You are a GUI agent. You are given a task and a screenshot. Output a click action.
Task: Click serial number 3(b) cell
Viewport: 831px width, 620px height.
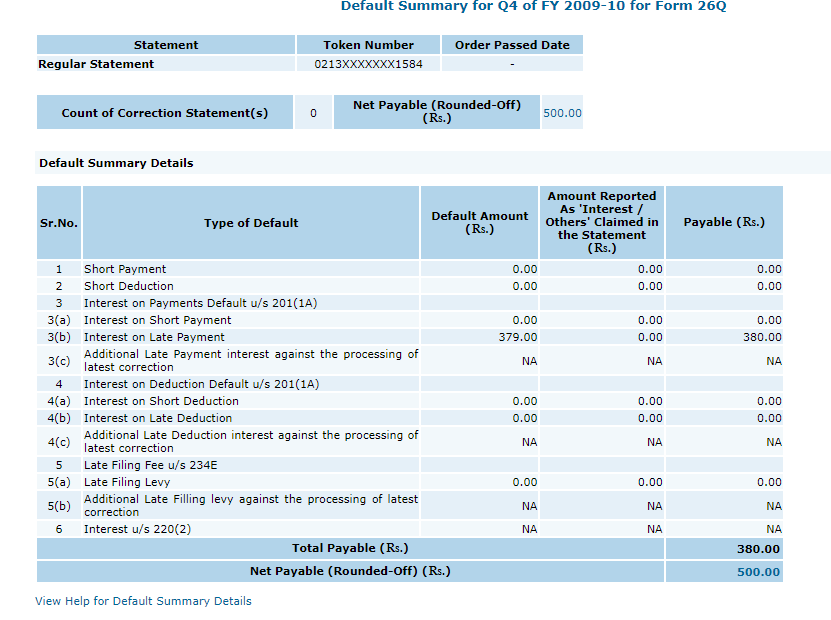pos(59,337)
